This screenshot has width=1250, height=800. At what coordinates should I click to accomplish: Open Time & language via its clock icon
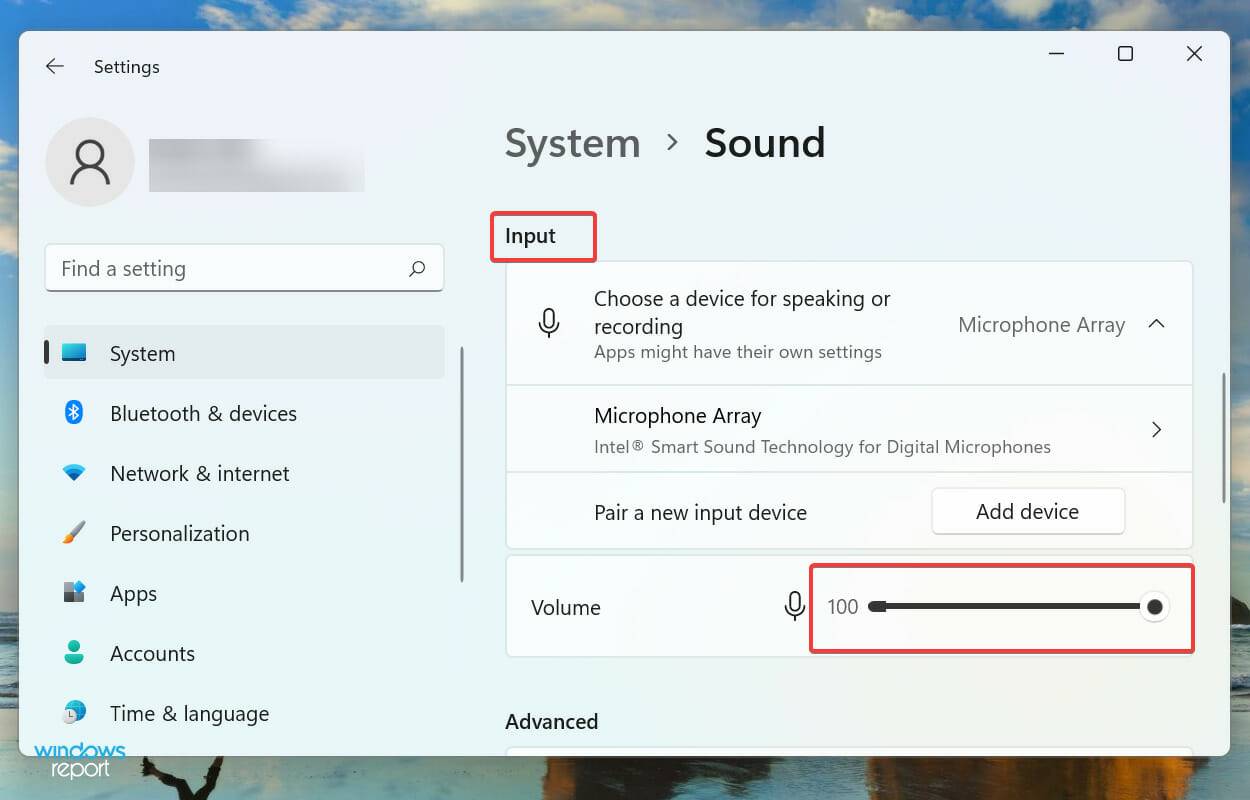[x=73, y=713]
